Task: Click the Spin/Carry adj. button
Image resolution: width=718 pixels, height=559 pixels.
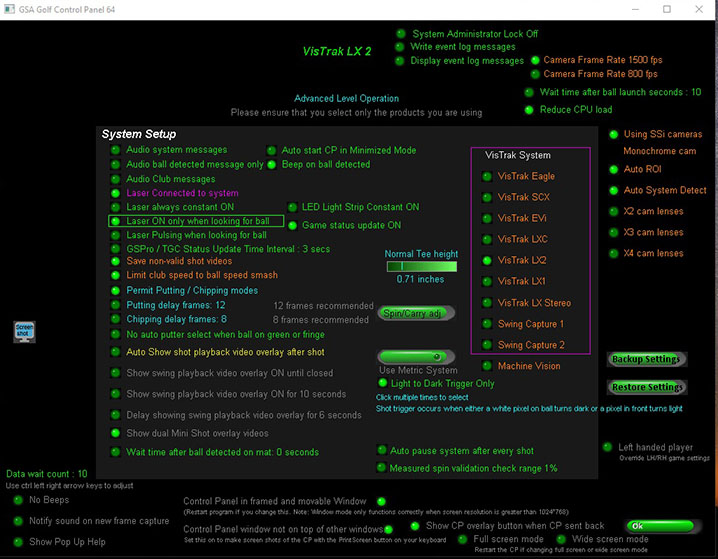Action: [x=415, y=313]
